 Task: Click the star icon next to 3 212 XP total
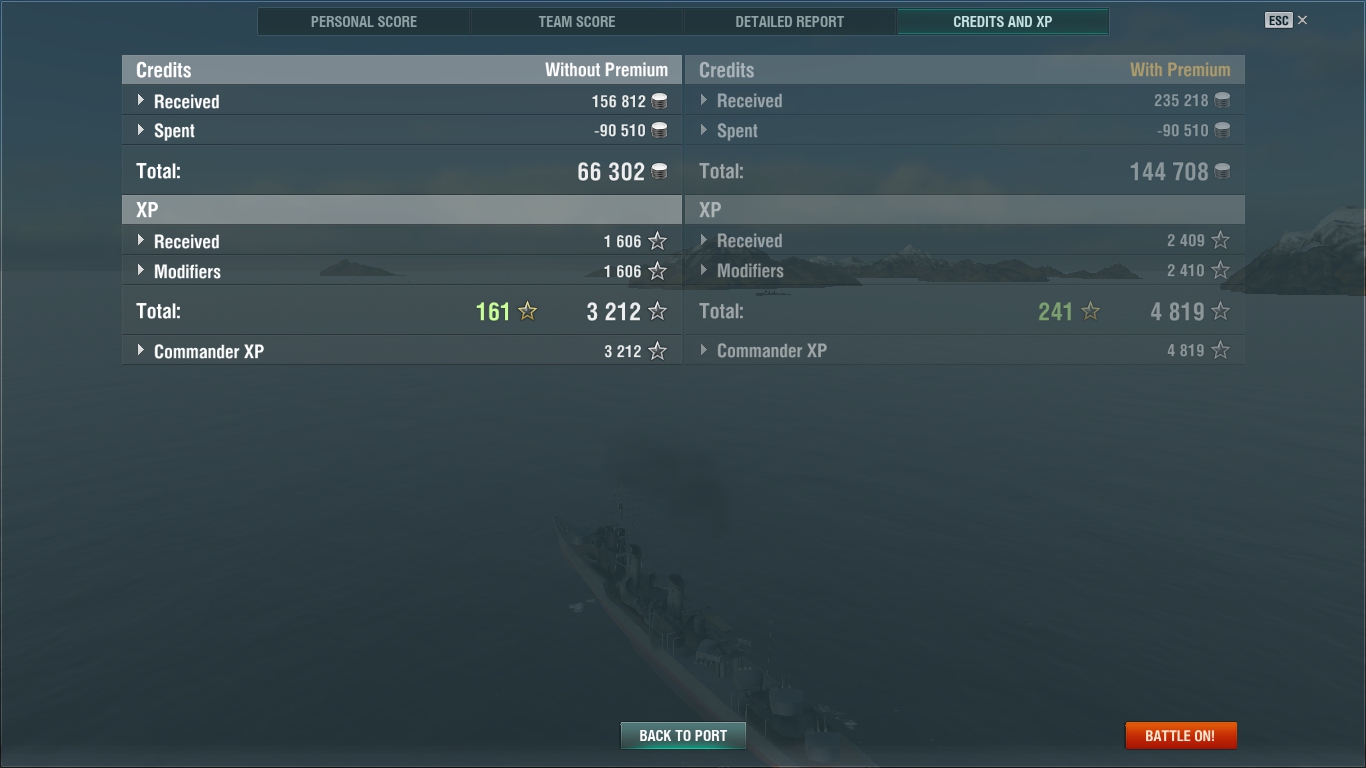[657, 311]
